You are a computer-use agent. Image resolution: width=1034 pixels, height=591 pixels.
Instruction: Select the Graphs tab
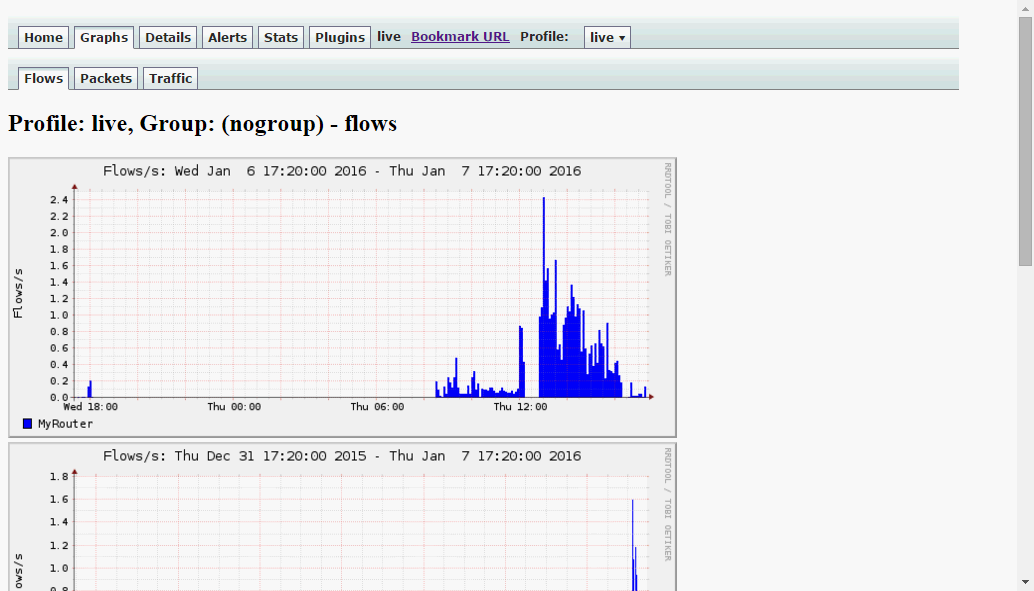[104, 38]
